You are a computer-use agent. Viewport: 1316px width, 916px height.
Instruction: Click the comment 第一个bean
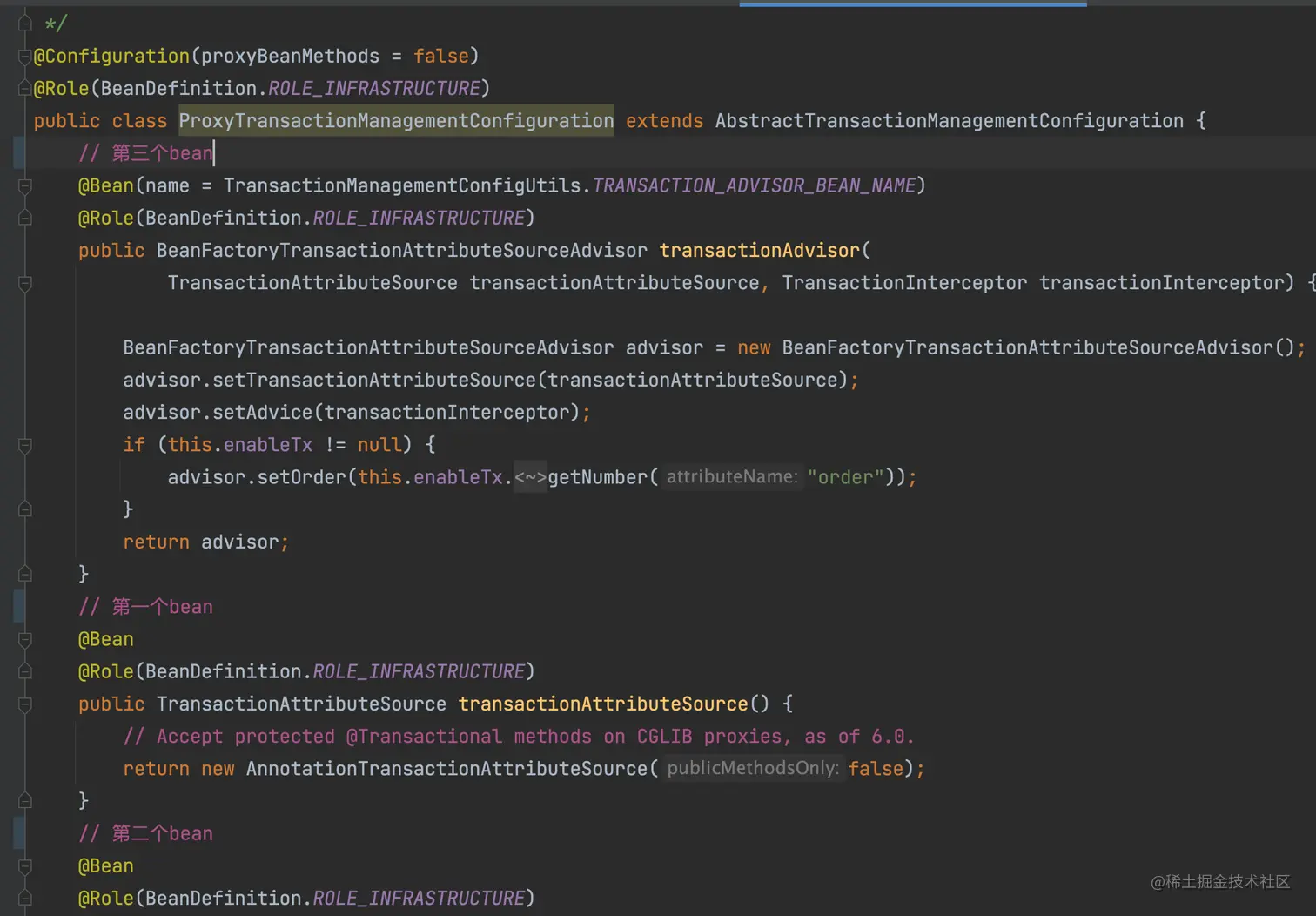(x=145, y=607)
